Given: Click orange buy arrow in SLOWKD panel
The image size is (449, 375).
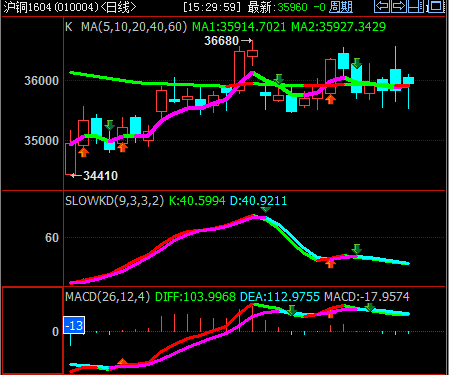Looking at the screenshot, I should [330, 263].
